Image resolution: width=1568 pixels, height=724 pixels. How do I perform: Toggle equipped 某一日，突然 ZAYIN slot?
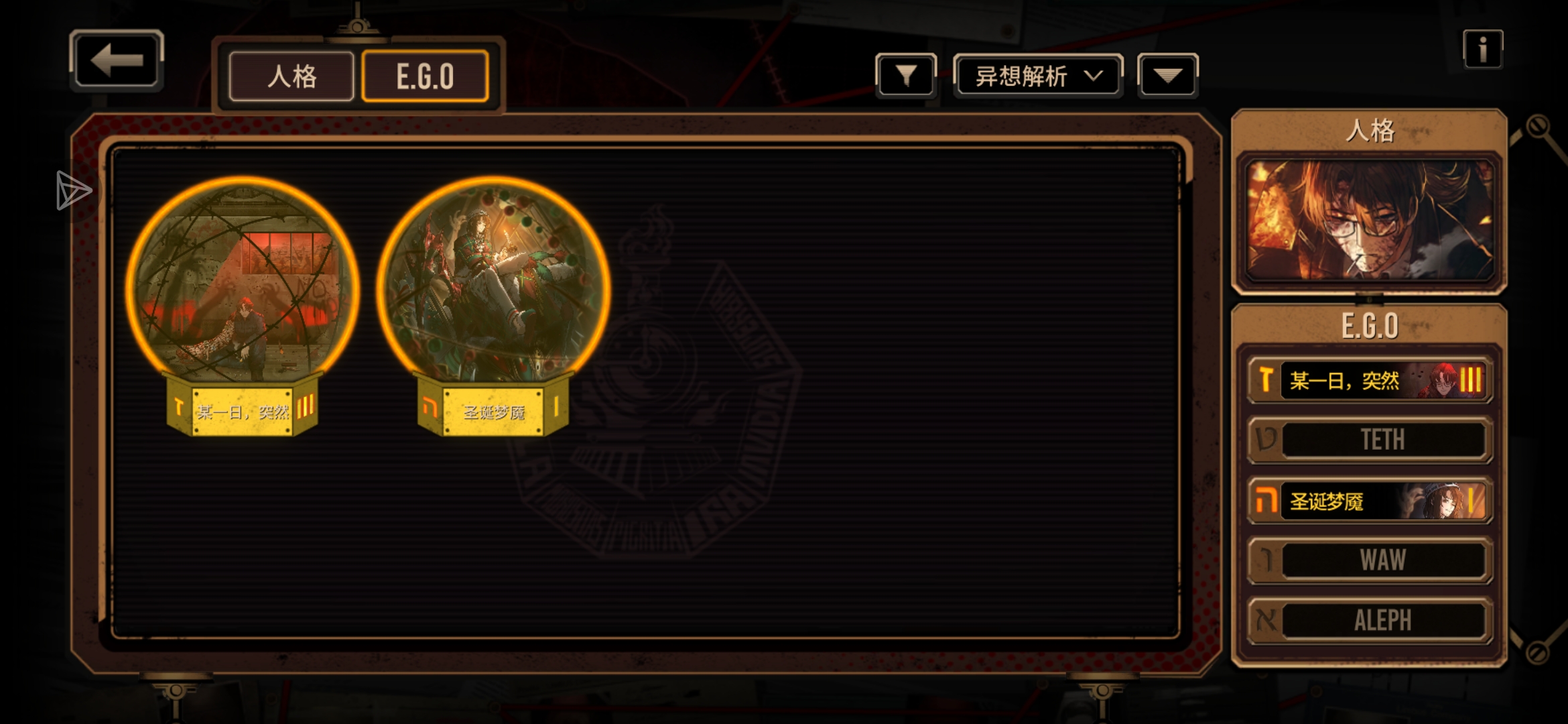(x=1370, y=380)
